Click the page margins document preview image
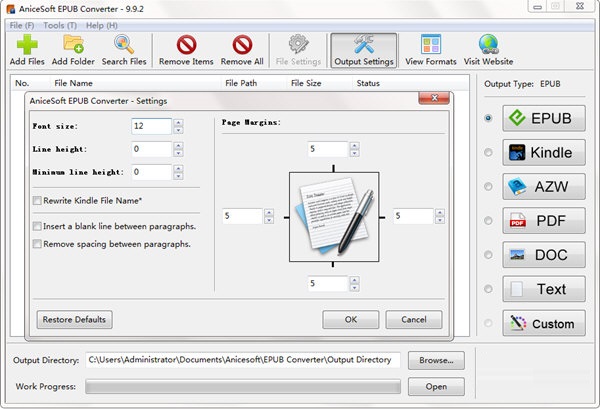The width and height of the screenshot is (600, 409). pos(334,217)
